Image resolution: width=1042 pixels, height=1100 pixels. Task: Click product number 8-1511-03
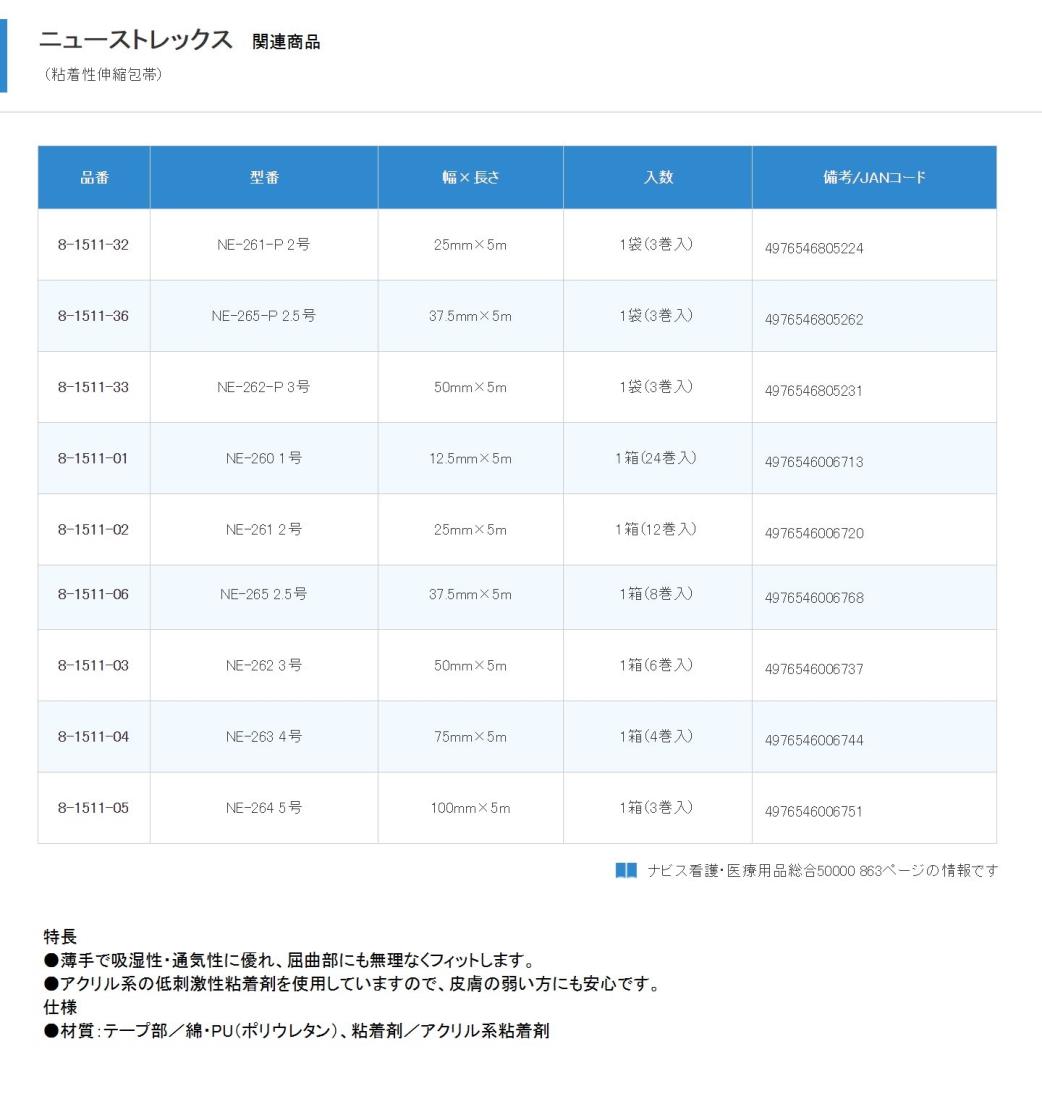coord(93,665)
